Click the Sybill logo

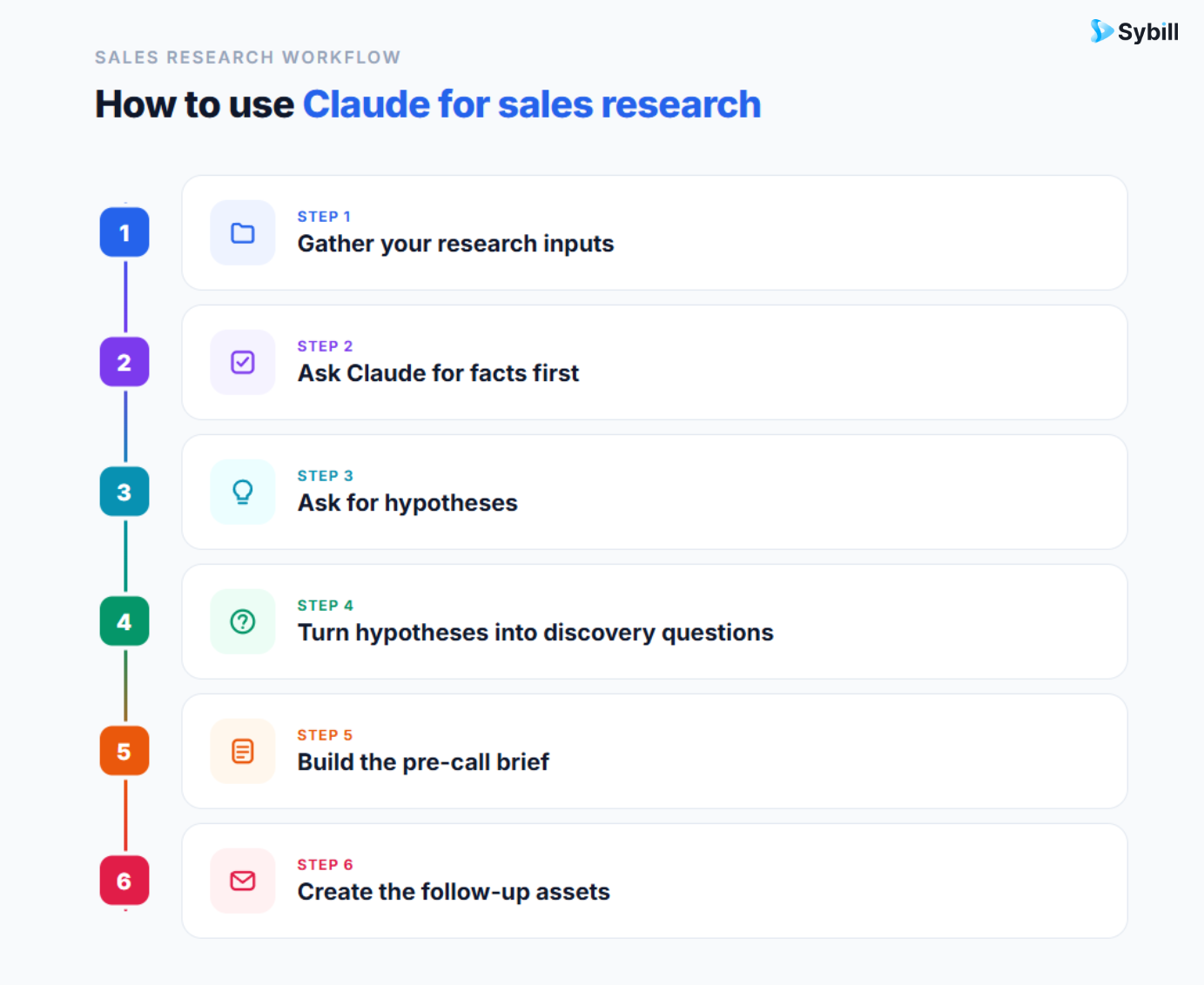(x=1134, y=31)
